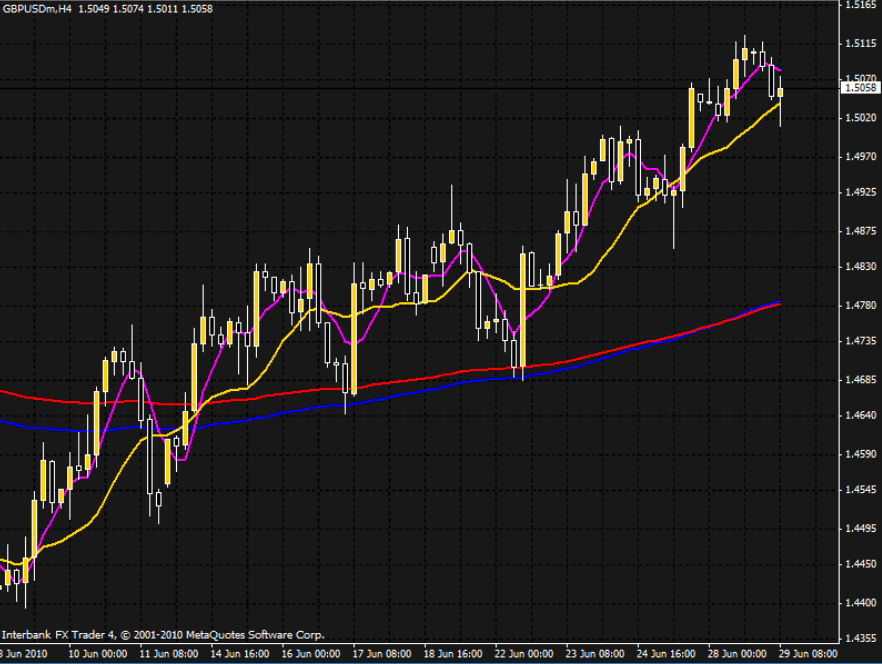
Task: Select the 28 Jun 00:00 time label
Action: click(x=737, y=654)
